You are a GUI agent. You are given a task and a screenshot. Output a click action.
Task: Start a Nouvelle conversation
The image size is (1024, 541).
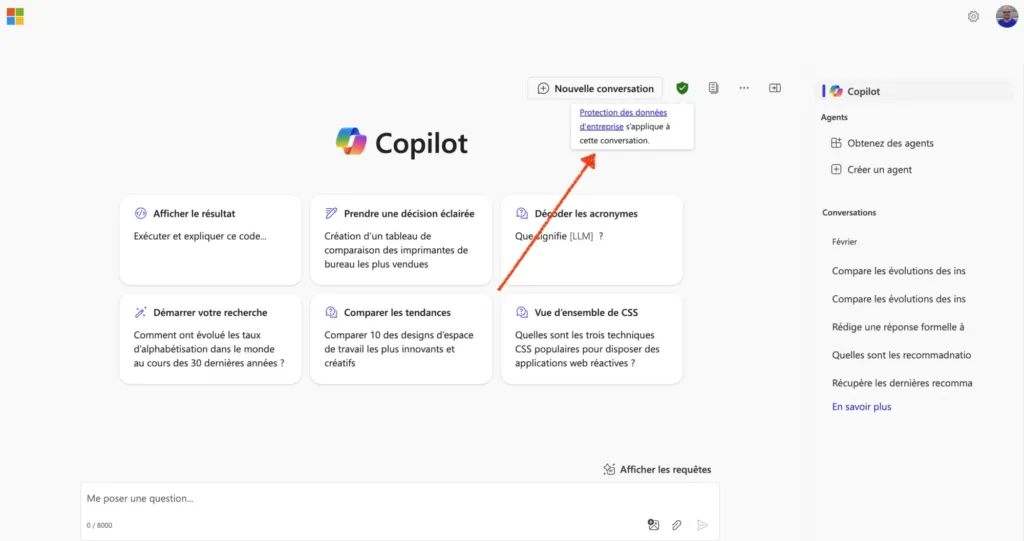pyautogui.click(x=595, y=88)
